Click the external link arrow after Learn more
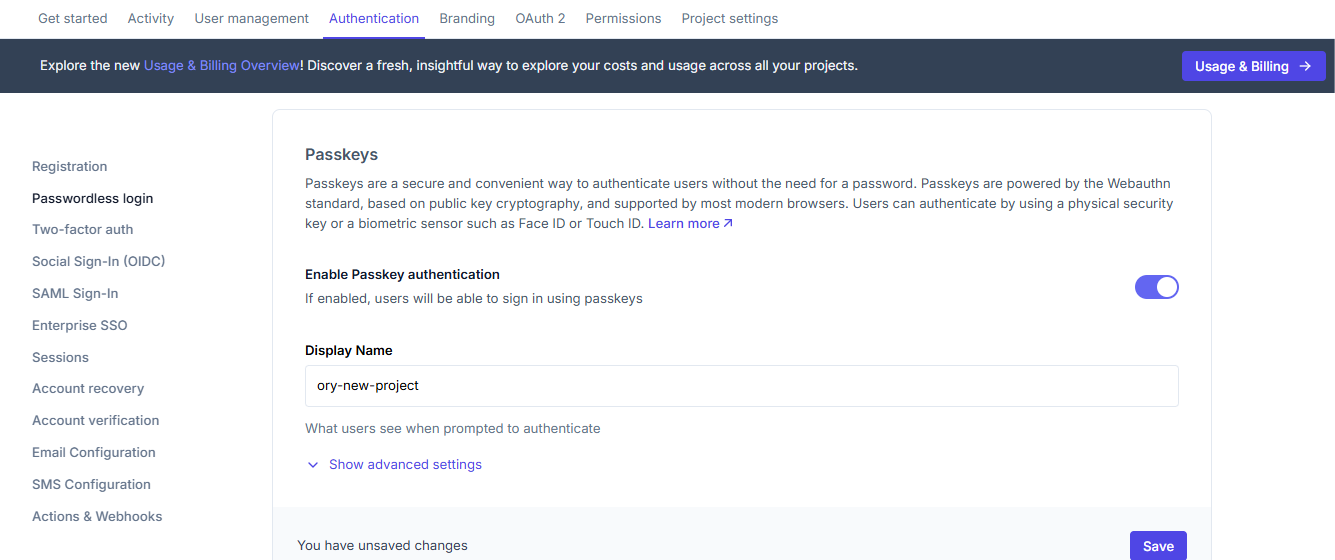The image size is (1335, 560). 728,224
